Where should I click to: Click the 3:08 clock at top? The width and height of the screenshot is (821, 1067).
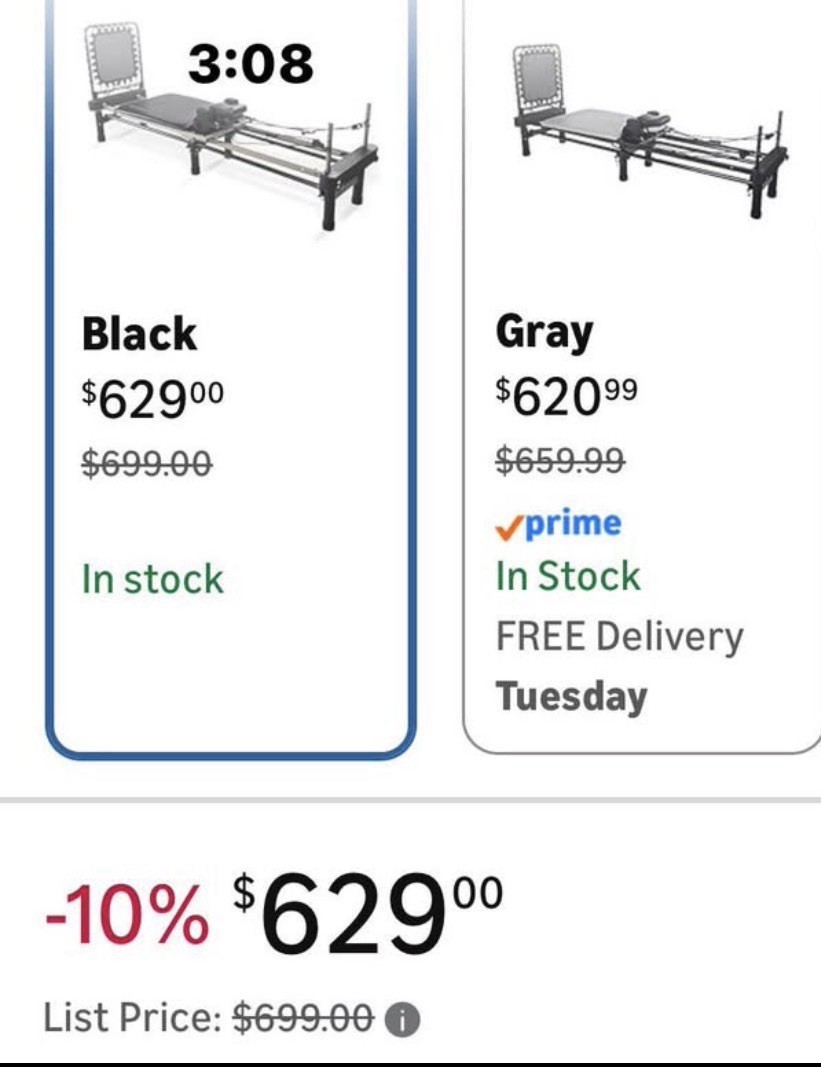point(251,63)
